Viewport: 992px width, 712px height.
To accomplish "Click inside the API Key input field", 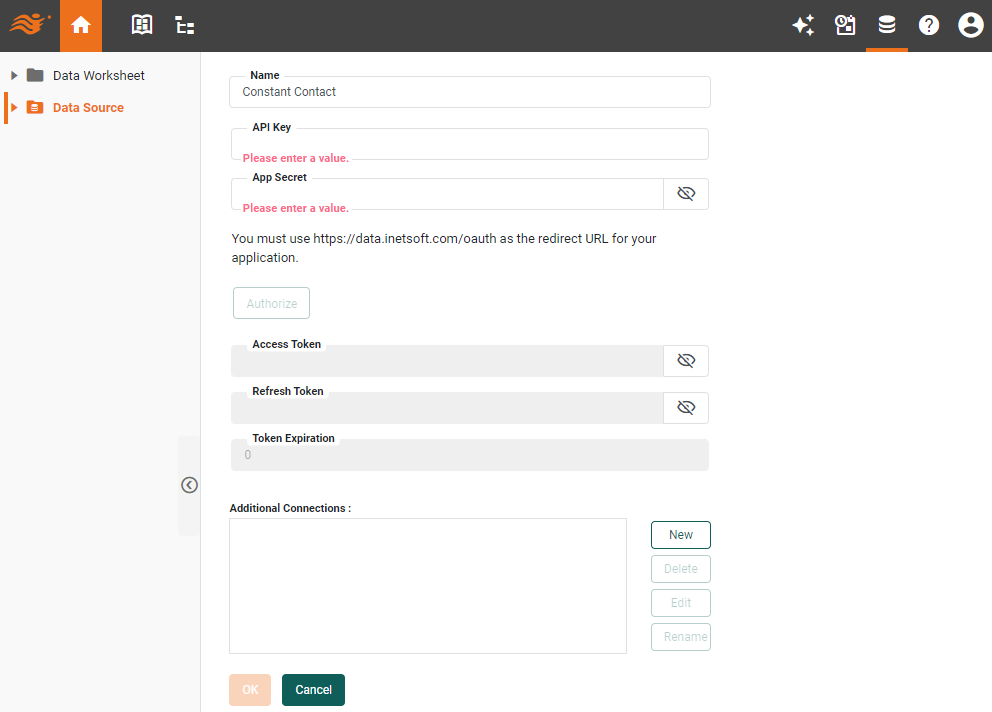I will [470, 143].
